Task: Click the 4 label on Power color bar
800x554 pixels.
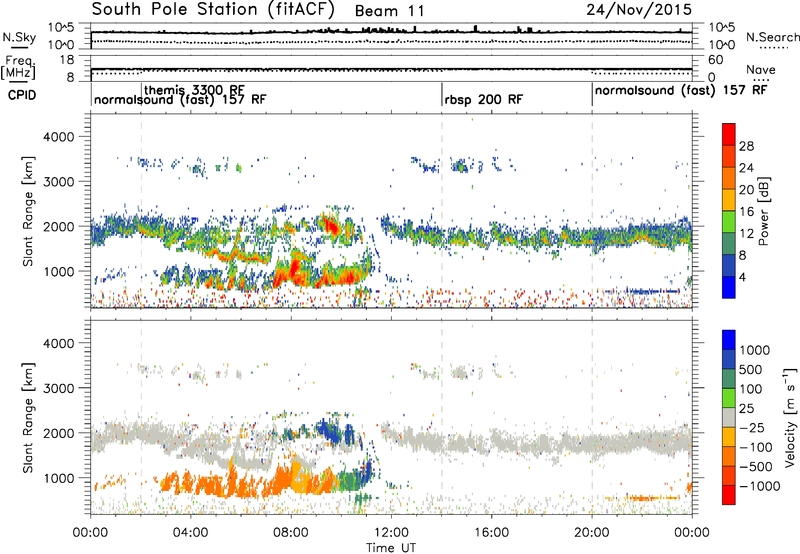Action: (x=744, y=277)
